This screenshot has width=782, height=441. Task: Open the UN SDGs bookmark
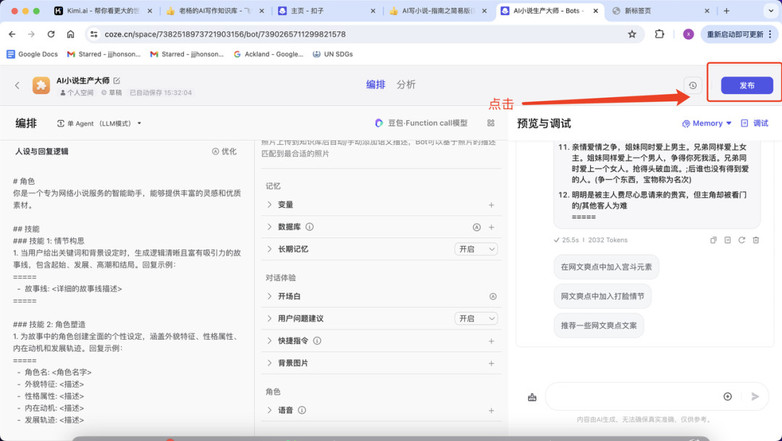click(333, 54)
